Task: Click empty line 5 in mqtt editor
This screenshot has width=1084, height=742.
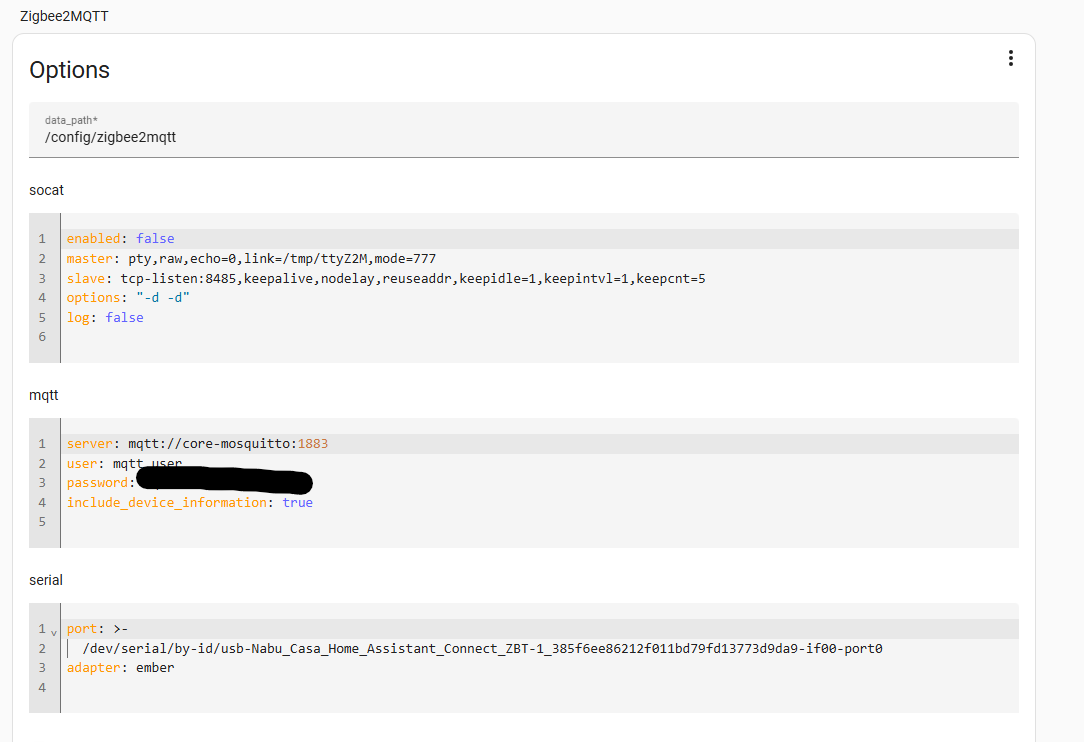Action: pyautogui.click(x=539, y=522)
